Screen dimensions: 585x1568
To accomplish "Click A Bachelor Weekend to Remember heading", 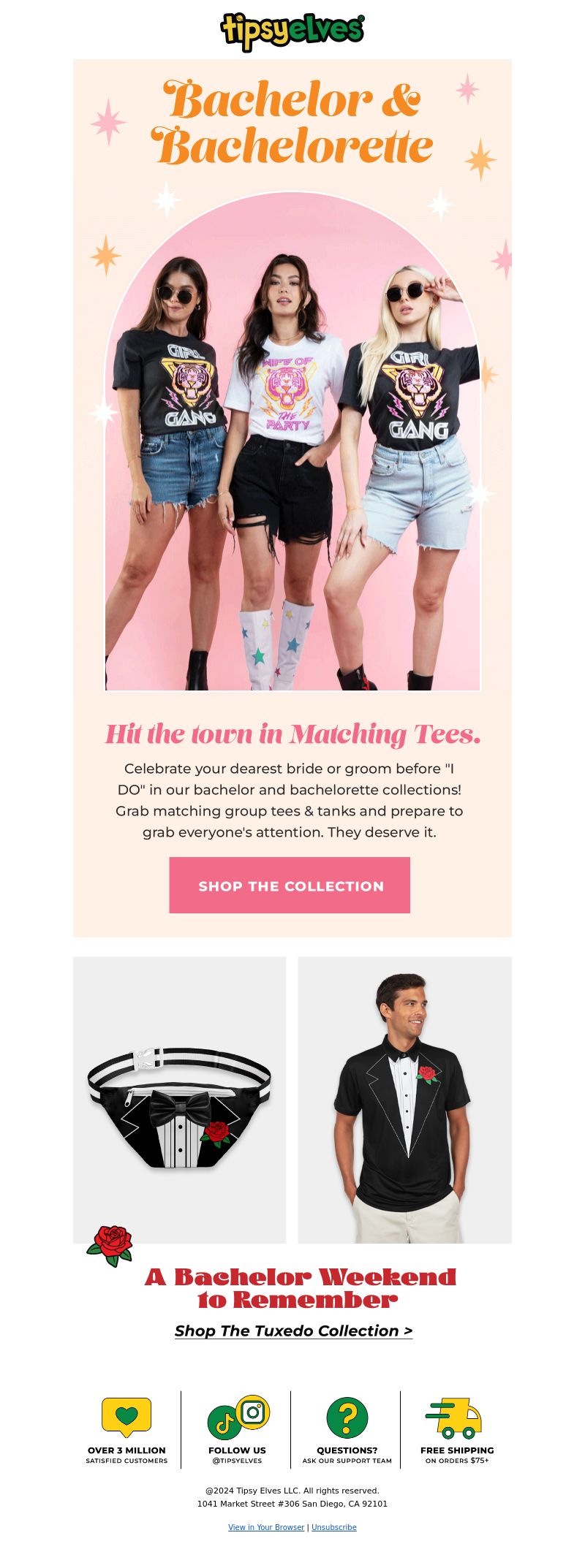I will tap(301, 1288).
